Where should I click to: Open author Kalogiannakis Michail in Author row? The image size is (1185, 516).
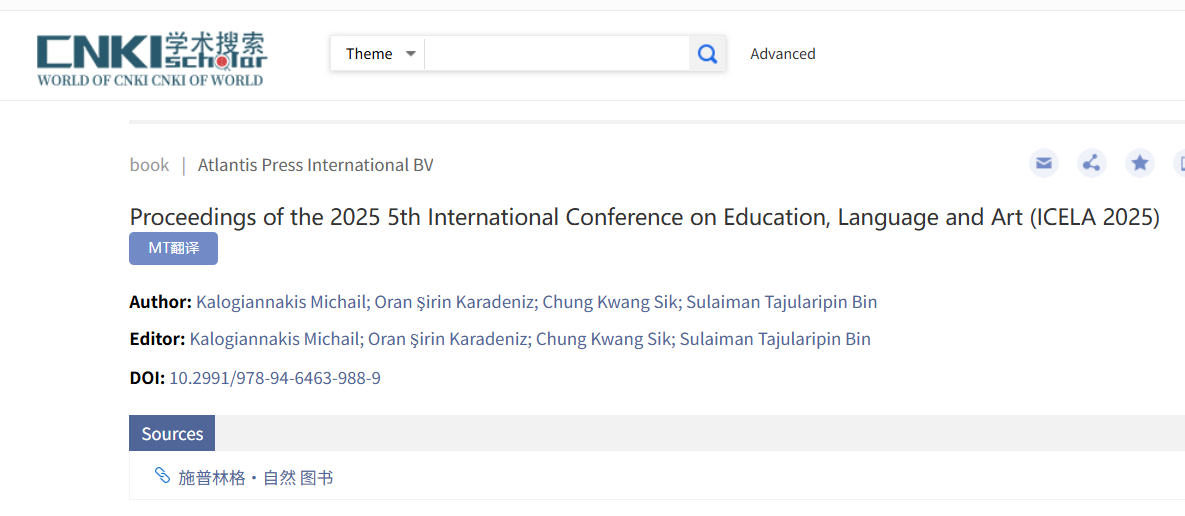coord(280,302)
